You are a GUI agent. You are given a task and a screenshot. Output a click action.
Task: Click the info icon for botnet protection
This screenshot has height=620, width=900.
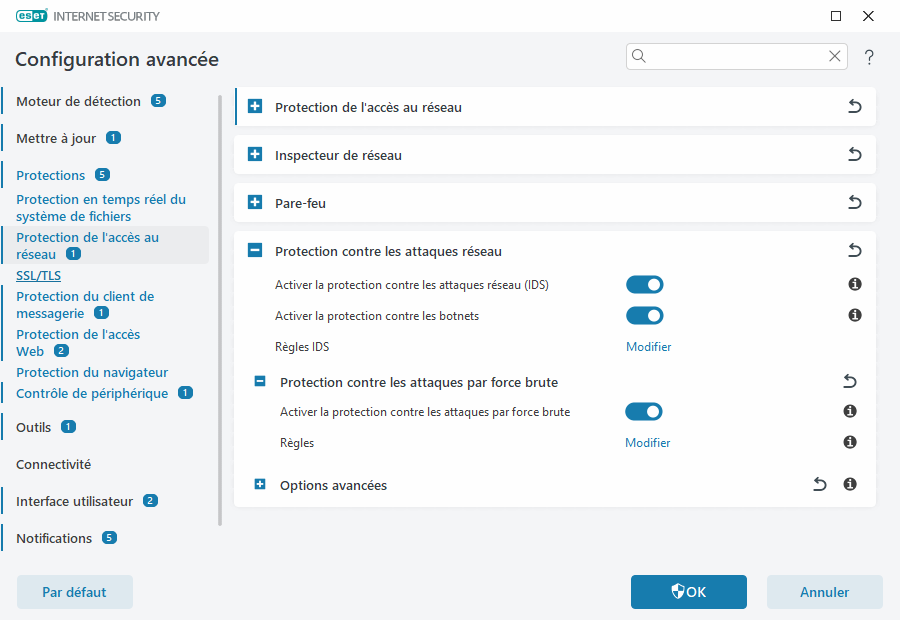[854, 315]
